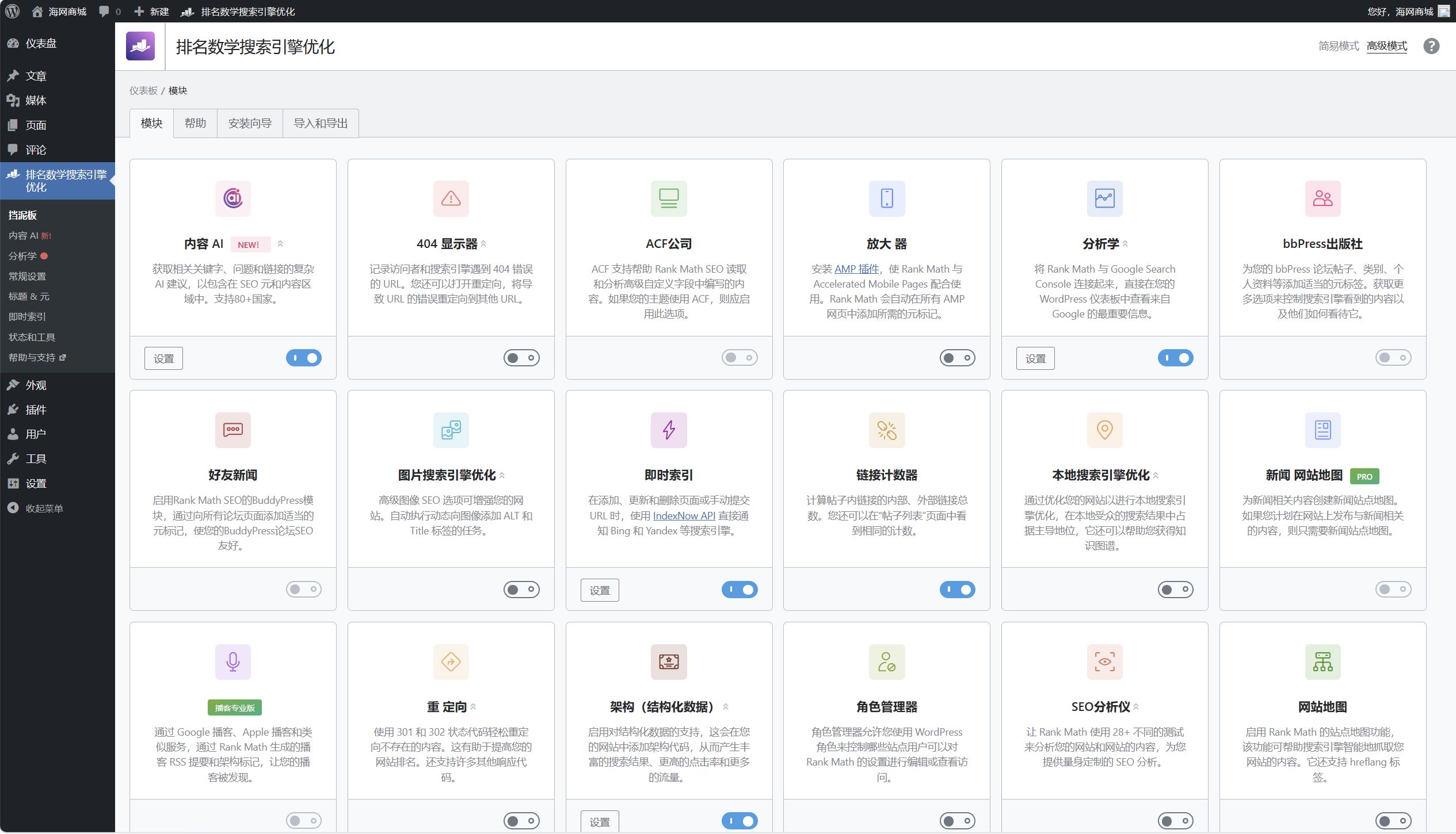Screen dimensions: 1456x834
Task: Click the 新闻网站地图 document icon
Action: [x=1323, y=430]
